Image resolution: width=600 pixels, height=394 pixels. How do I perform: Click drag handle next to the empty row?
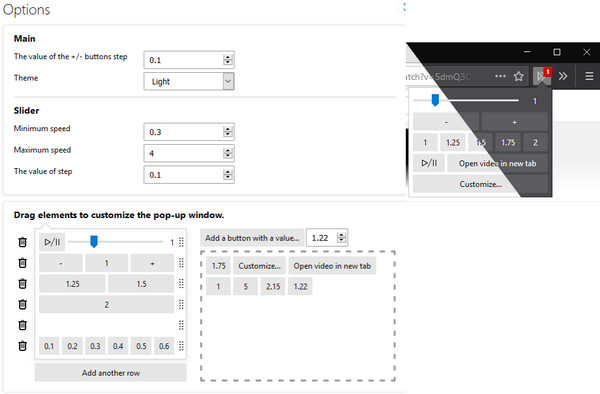coord(181,325)
